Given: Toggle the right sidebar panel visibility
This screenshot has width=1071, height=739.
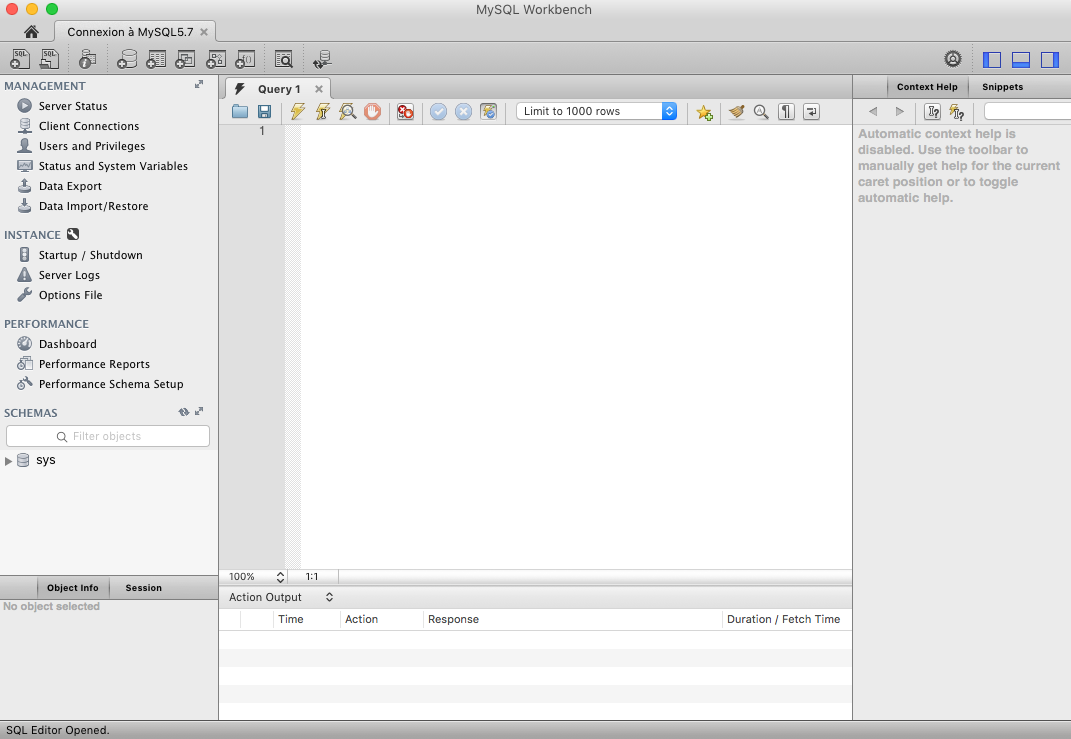Looking at the screenshot, I should pos(1049,60).
